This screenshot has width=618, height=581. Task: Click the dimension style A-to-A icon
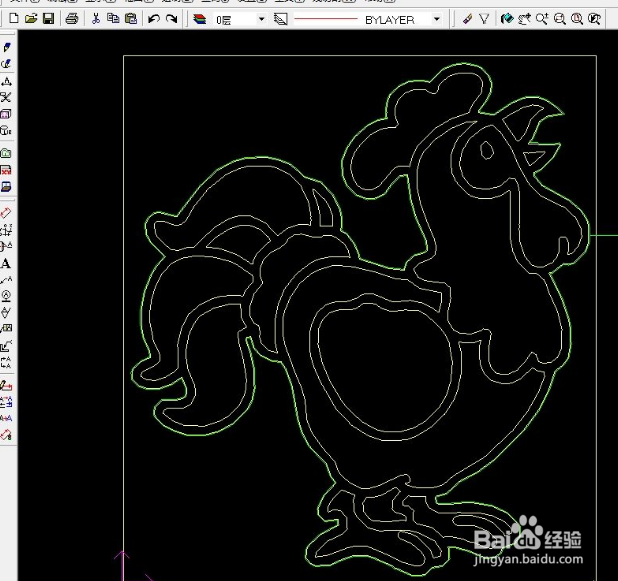click(6, 402)
